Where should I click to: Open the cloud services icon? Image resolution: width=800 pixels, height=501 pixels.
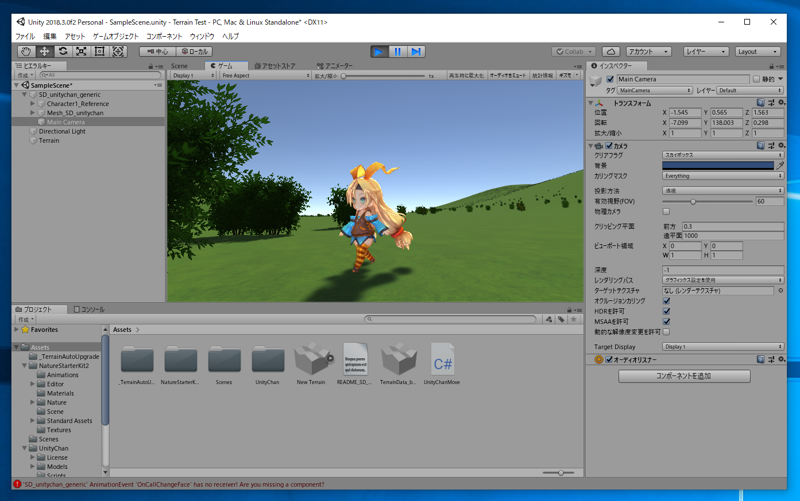tap(611, 52)
